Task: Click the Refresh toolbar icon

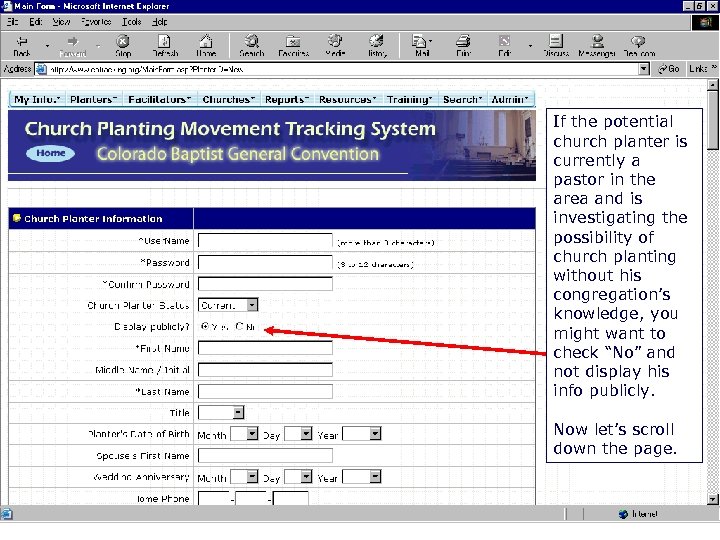Action: click(164, 41)
